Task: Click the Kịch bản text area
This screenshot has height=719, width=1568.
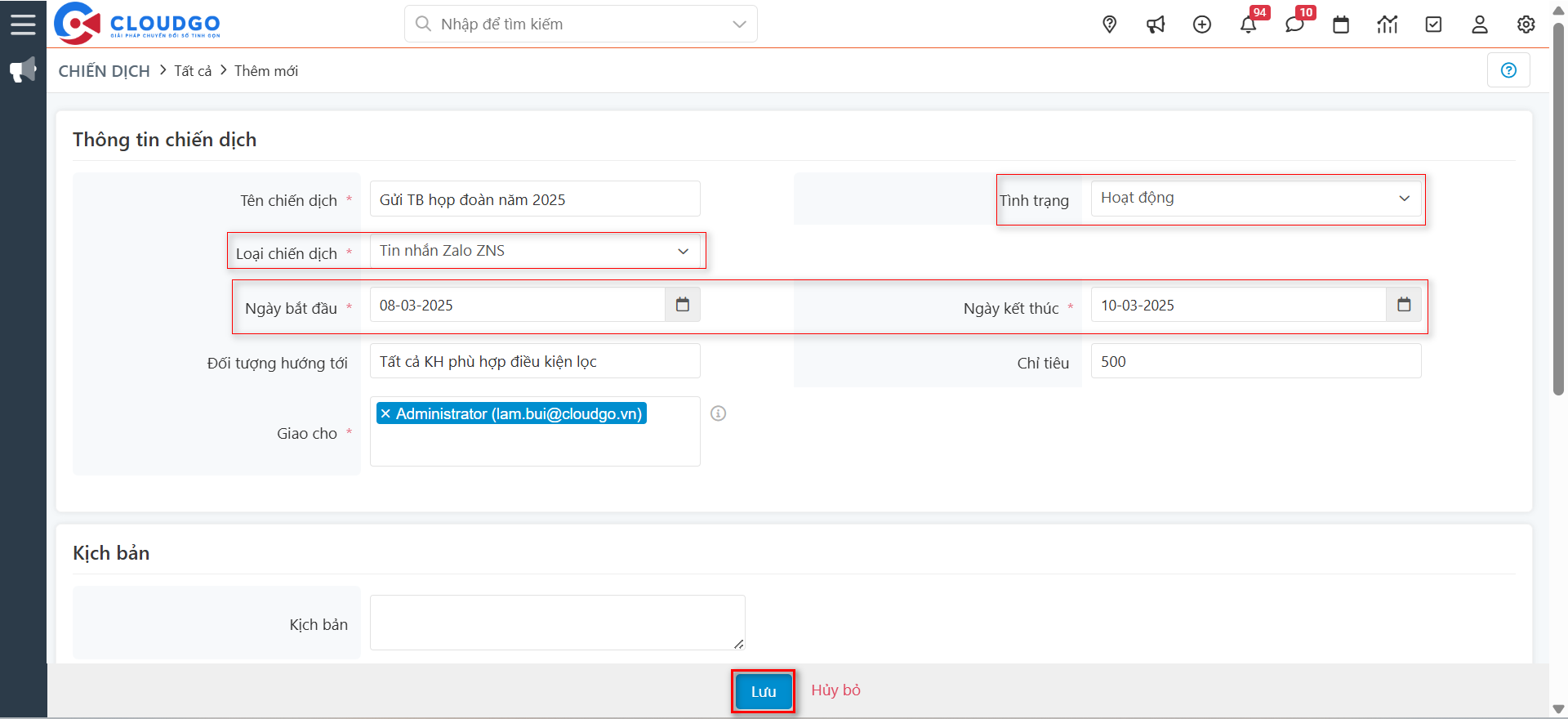Action: click(x=557, y=623)
